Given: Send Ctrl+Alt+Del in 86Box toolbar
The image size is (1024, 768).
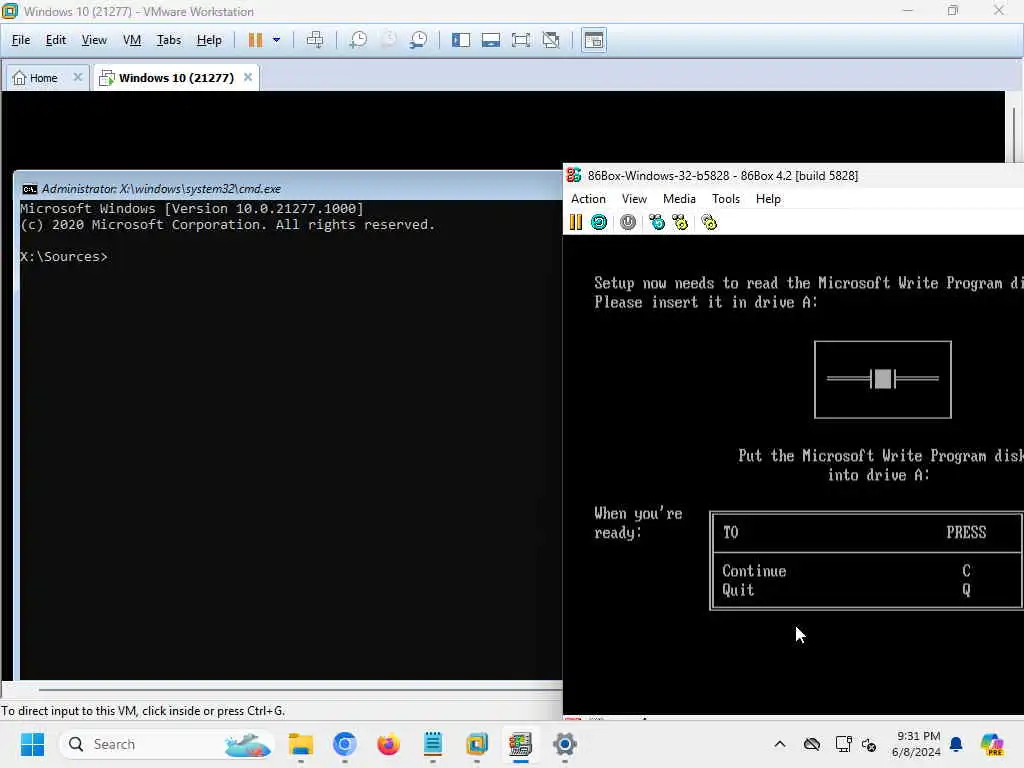Looking at the screenshot, I should (x=656, y=222).
